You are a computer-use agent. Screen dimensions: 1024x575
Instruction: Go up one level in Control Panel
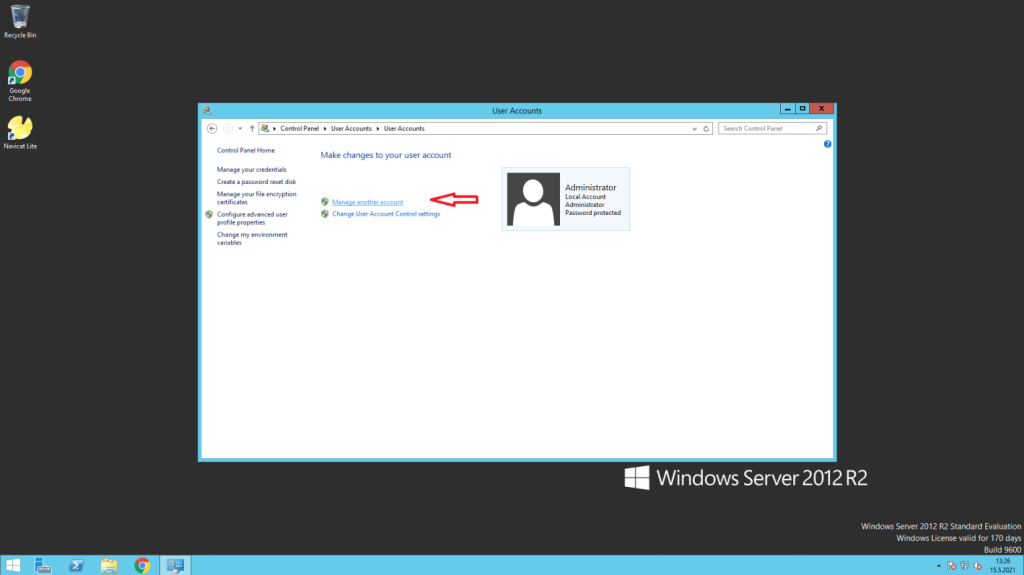(252, 129)
